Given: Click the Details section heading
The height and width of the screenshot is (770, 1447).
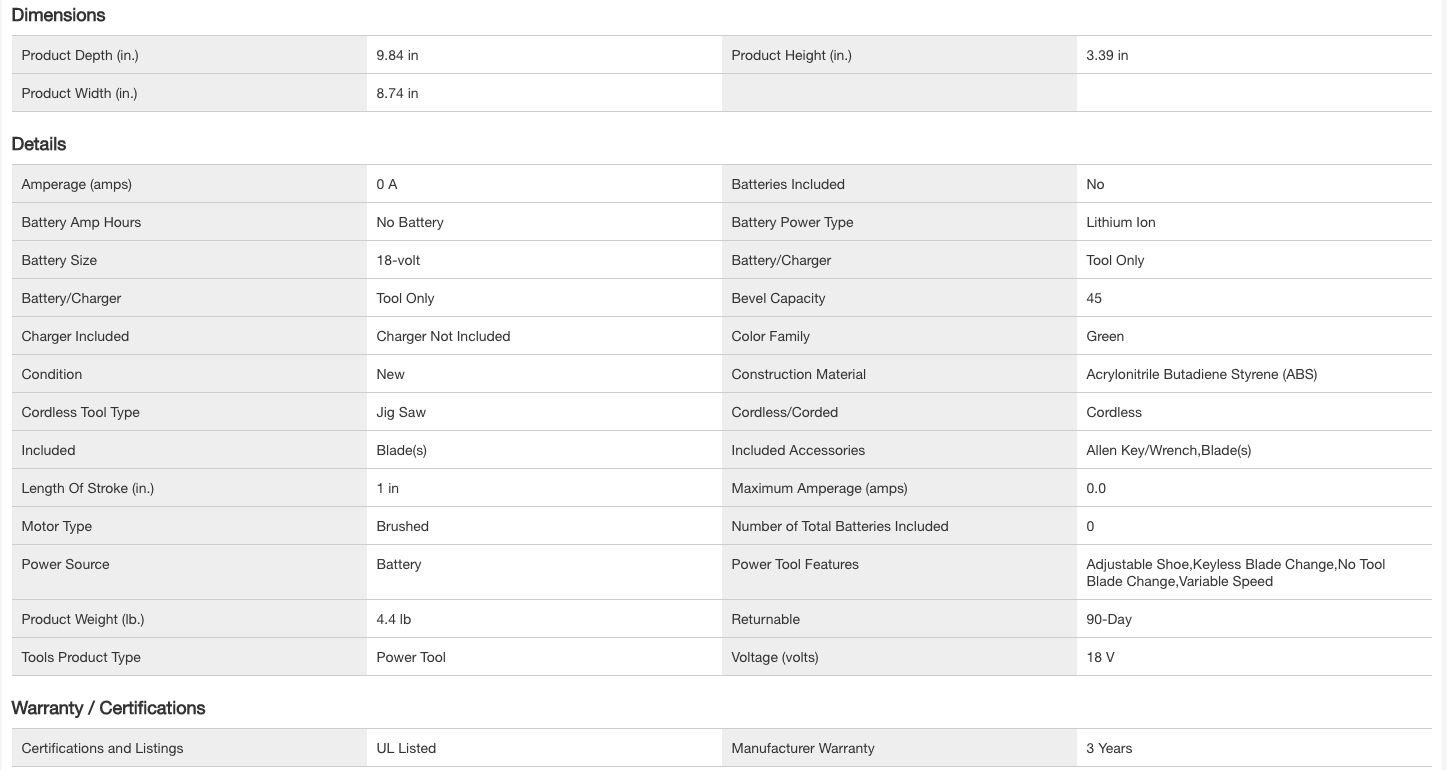Looking at the screenshot, I should click(39, 144).
